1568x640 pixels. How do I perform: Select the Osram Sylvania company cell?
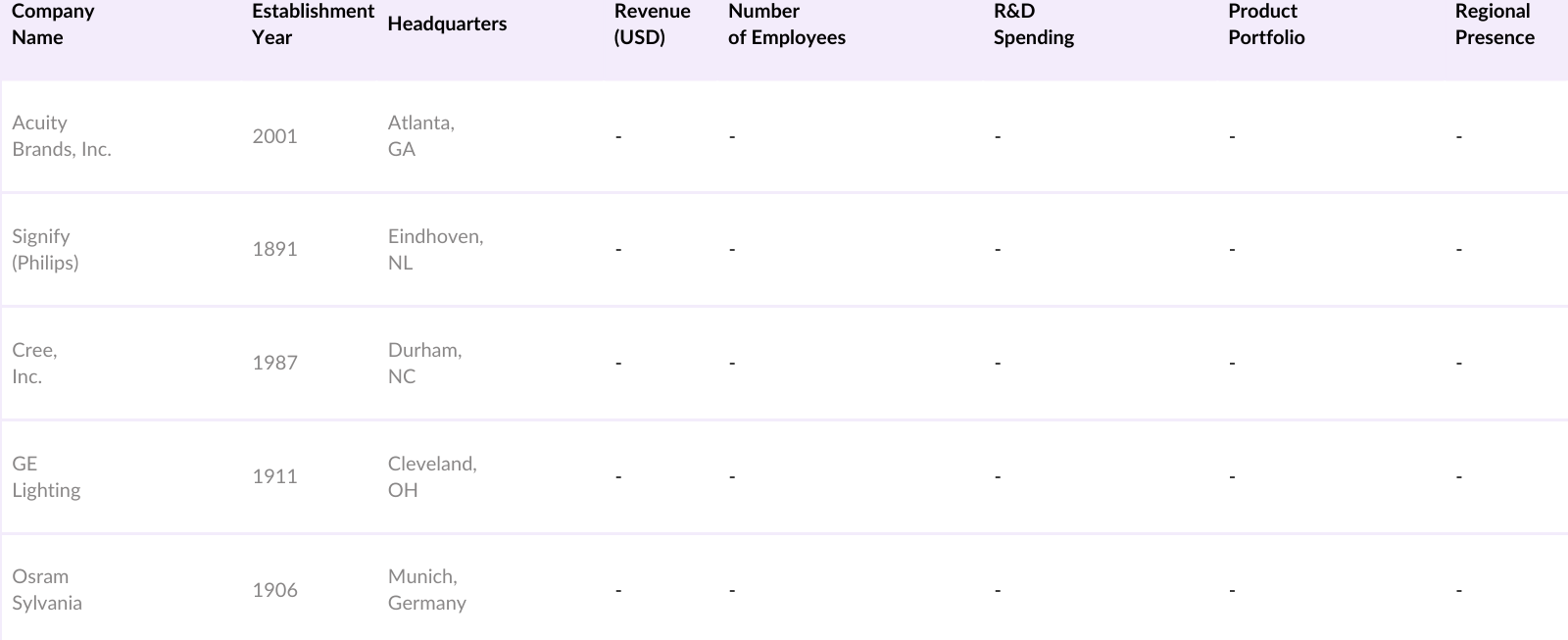tap(47, 590)
